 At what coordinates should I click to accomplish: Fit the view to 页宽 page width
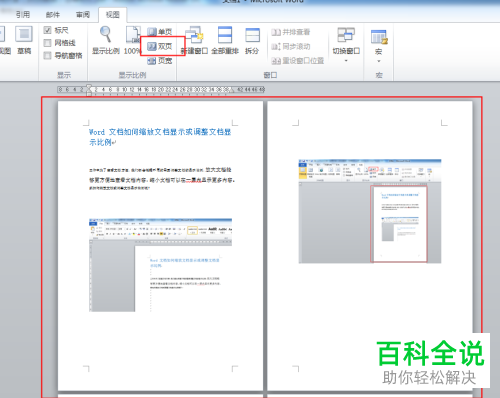point(160,60)
